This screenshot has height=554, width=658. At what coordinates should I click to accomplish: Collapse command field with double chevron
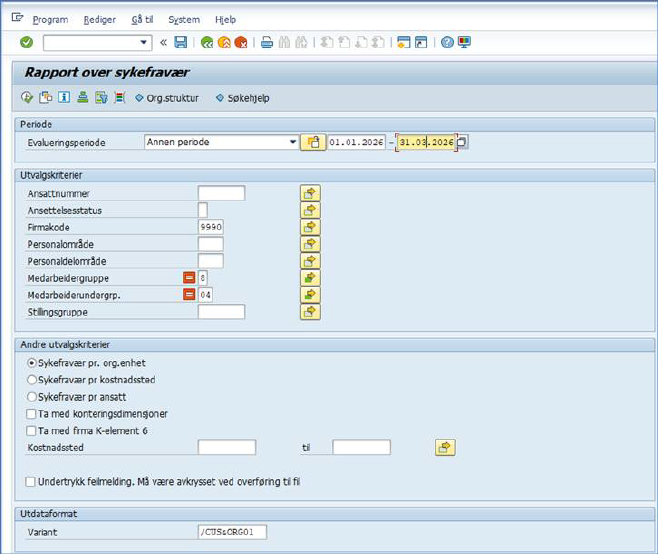[x=163, y=42]
